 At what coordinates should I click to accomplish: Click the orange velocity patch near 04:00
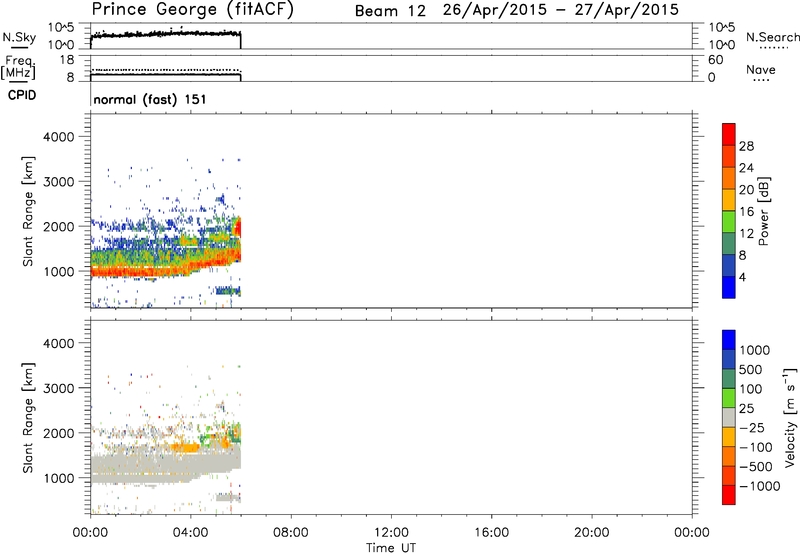tap(184, 448)
